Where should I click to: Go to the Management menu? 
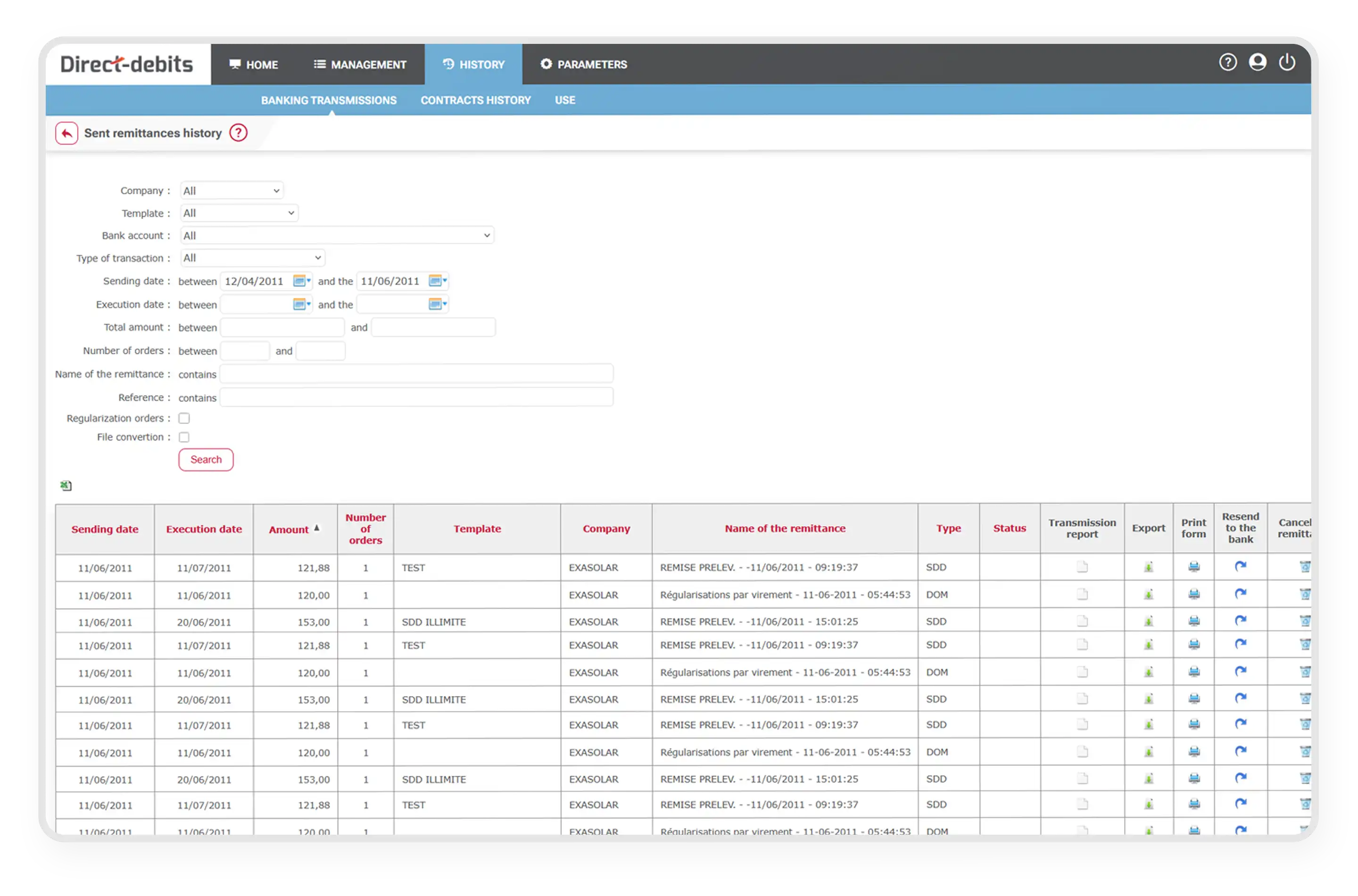(360, 65)
